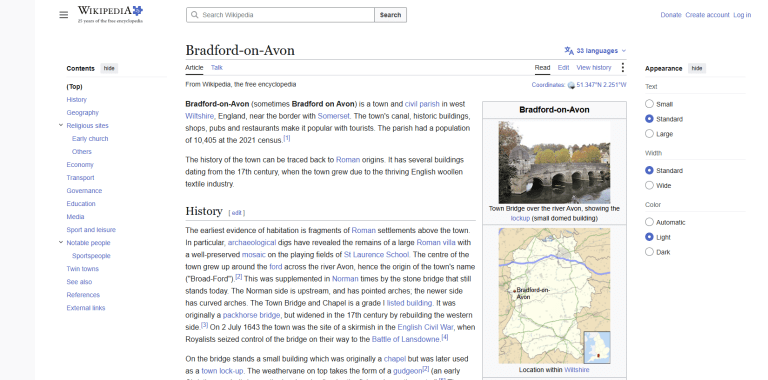The image size is (768, 380).
Task: Select Dark color mode
Action: (x=649, y=252)
